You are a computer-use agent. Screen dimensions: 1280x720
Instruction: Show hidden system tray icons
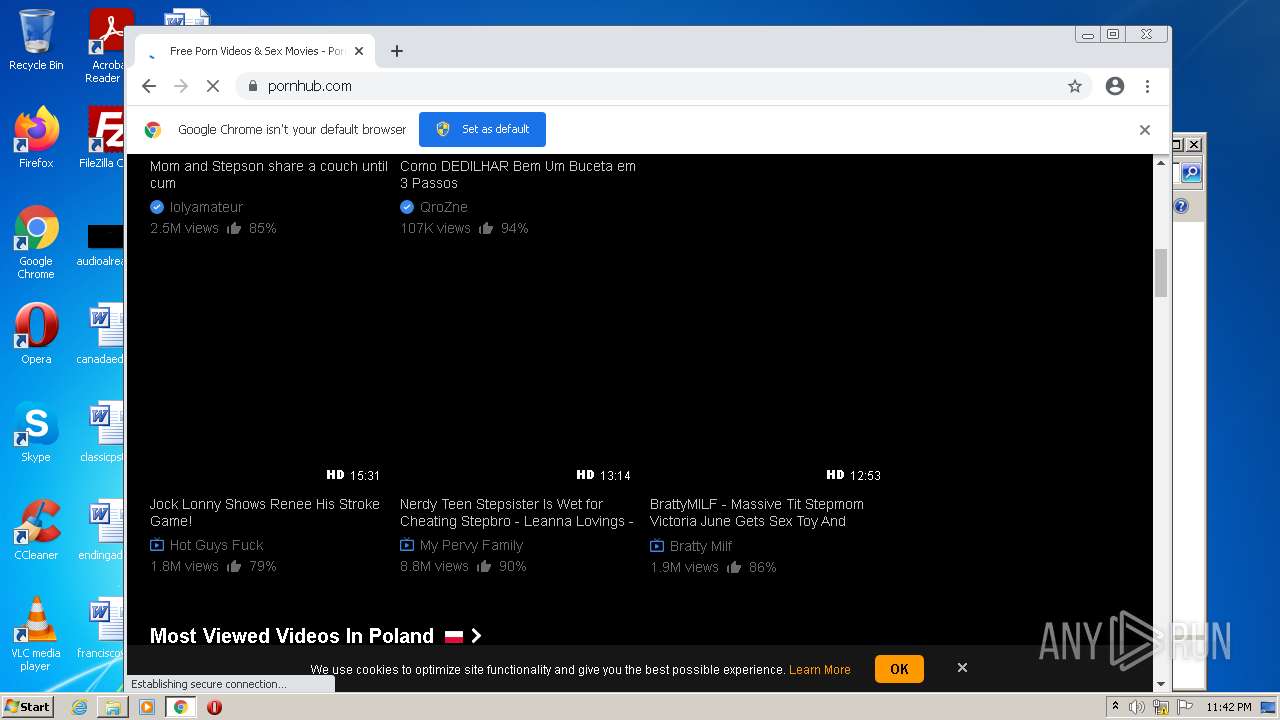1115,706
